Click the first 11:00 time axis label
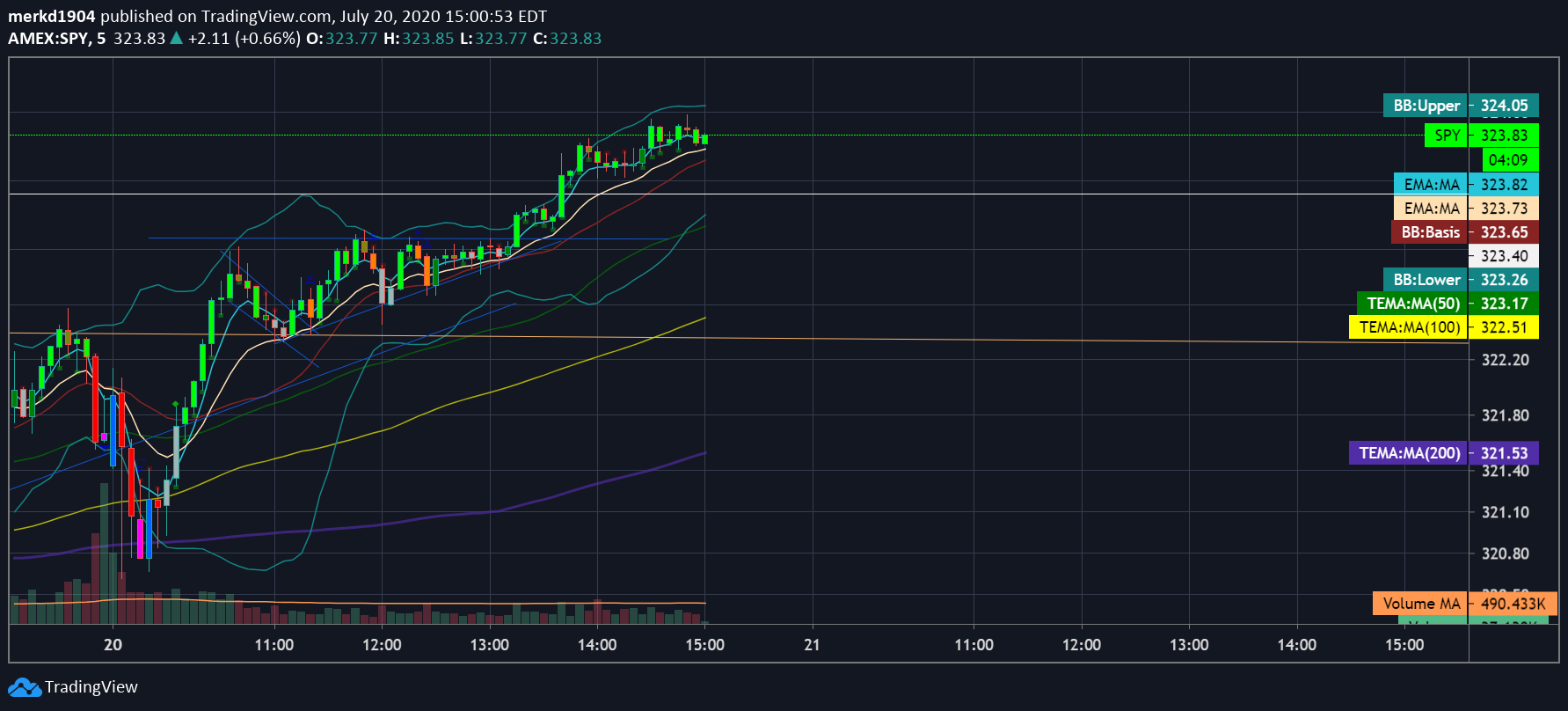 pos(274,645)
